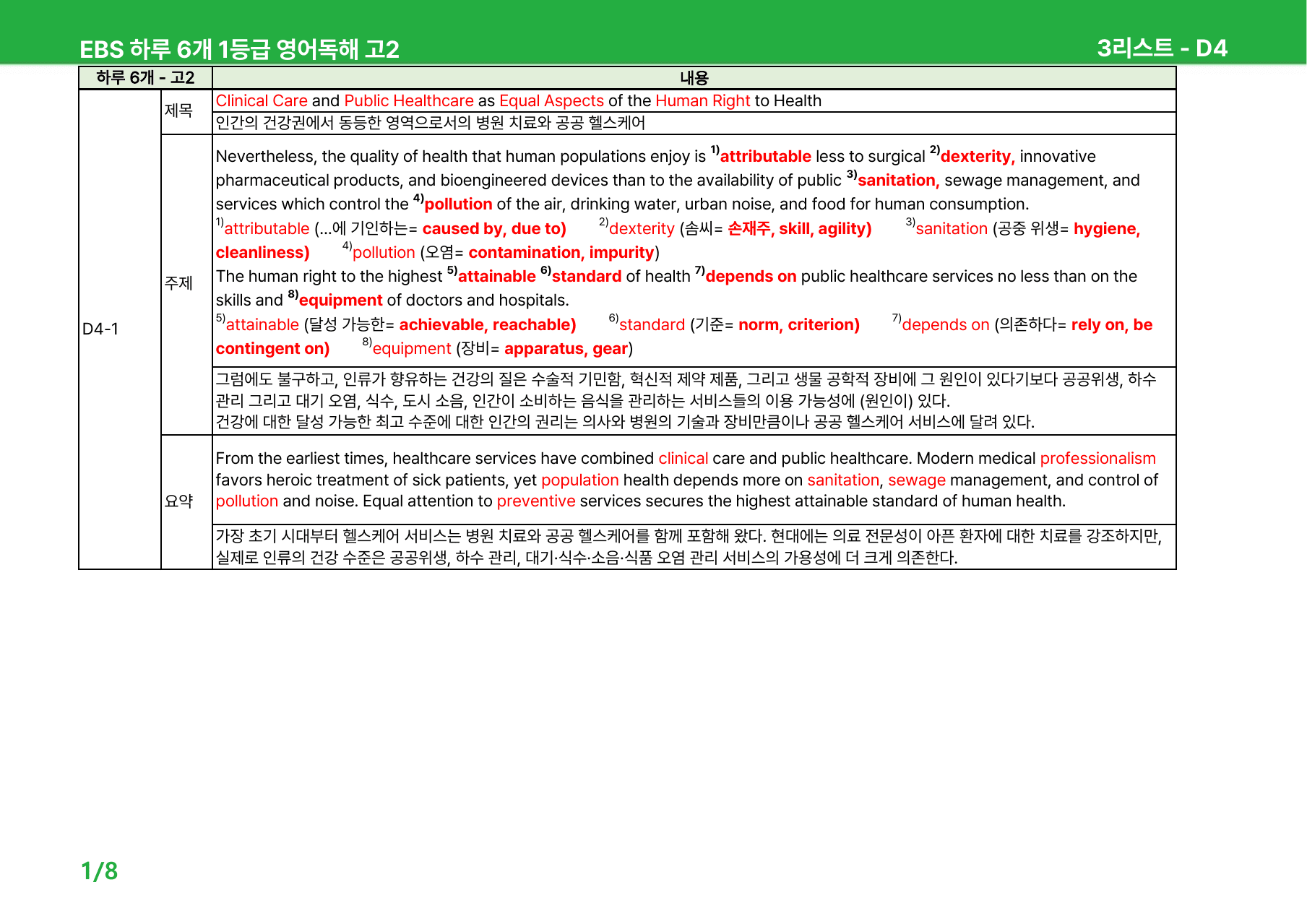Click the bold red word 'equipment' in the passage
Screen dimensions: 1307x924
340,300
